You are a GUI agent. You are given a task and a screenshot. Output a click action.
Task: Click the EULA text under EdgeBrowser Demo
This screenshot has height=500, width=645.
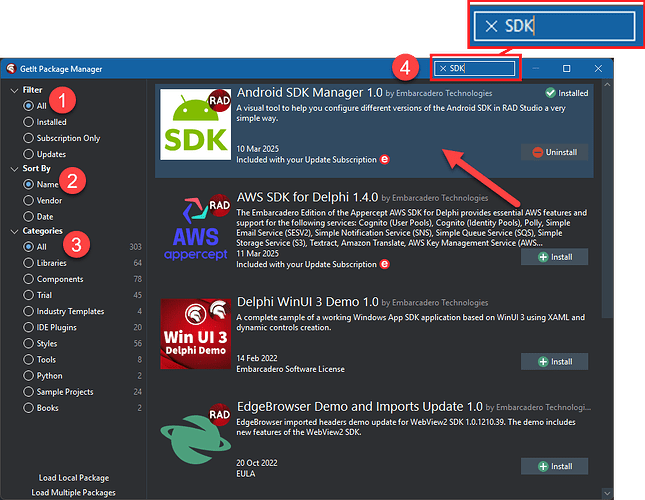[x=246, y=474]
